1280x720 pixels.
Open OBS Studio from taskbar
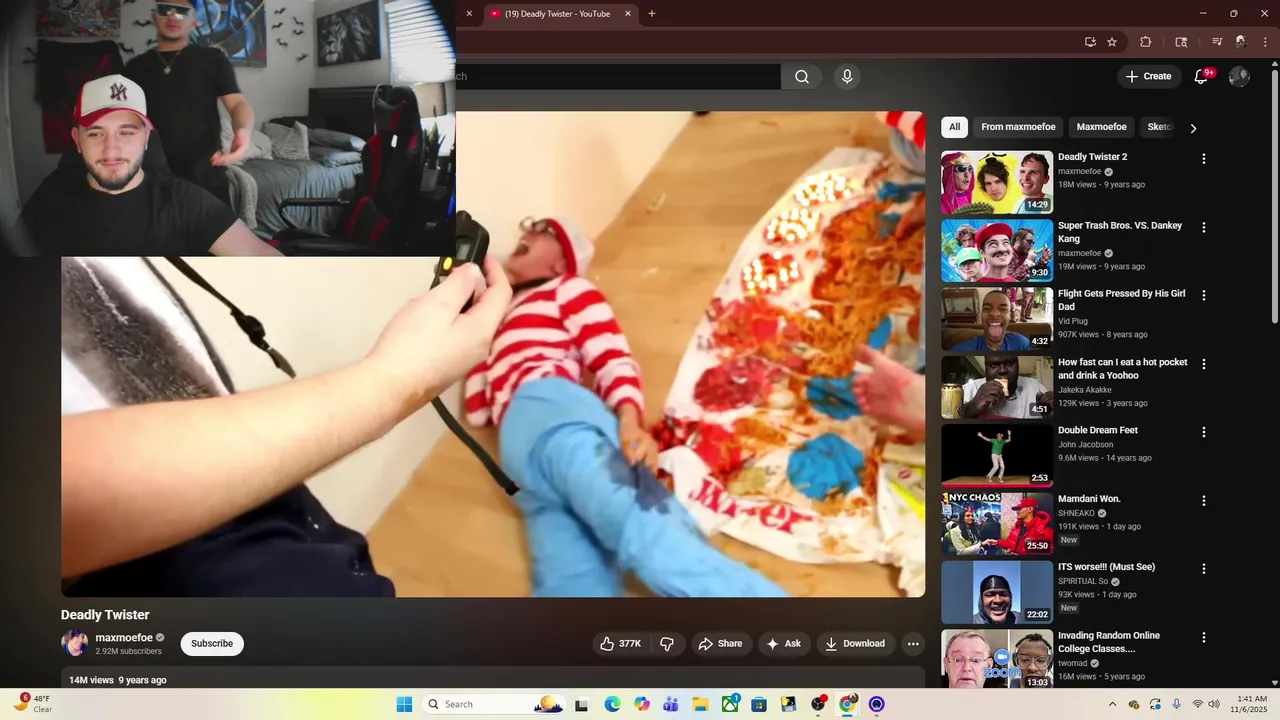pos(819,704)
